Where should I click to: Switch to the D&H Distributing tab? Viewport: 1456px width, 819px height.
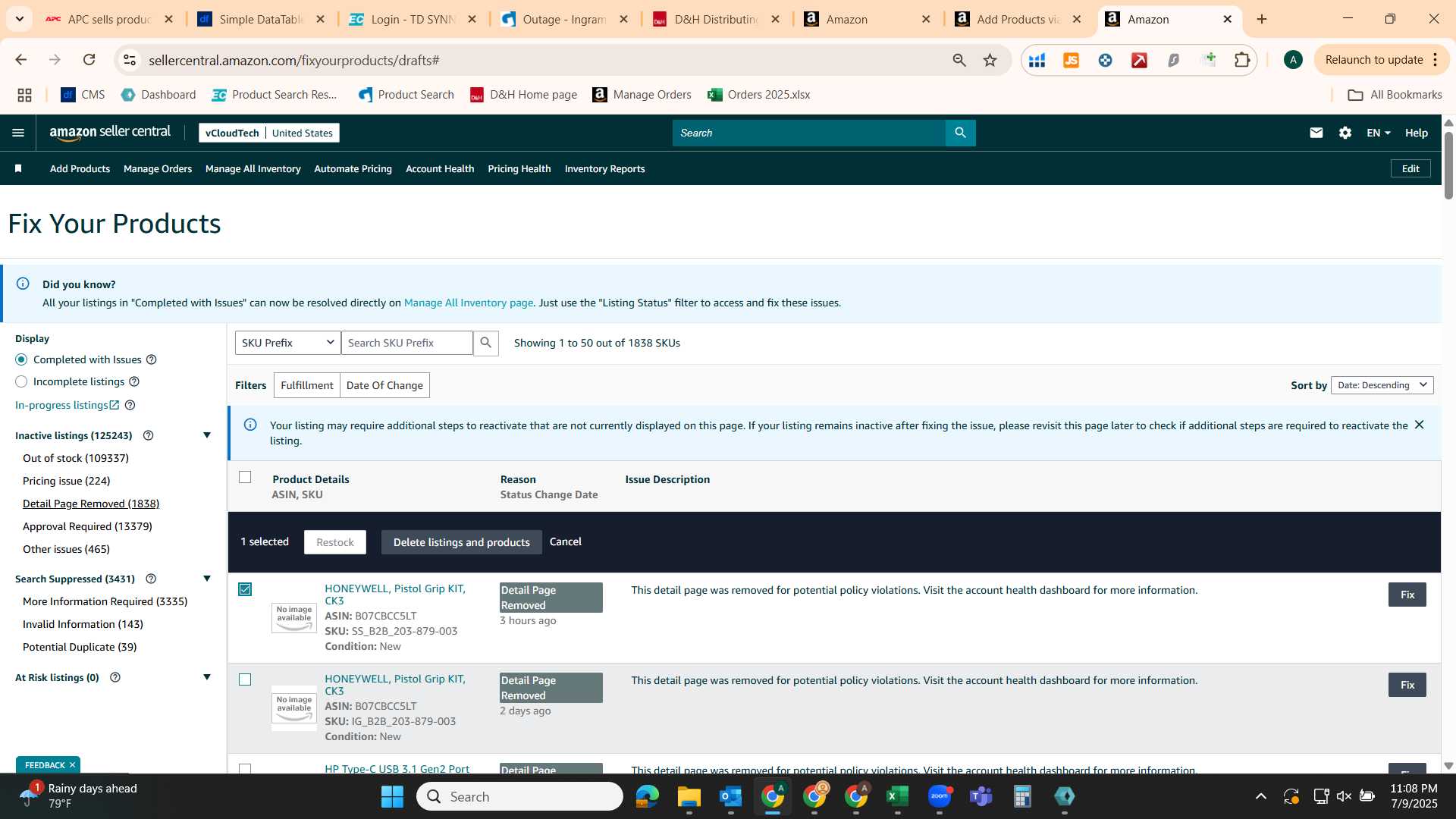[716, 19]
